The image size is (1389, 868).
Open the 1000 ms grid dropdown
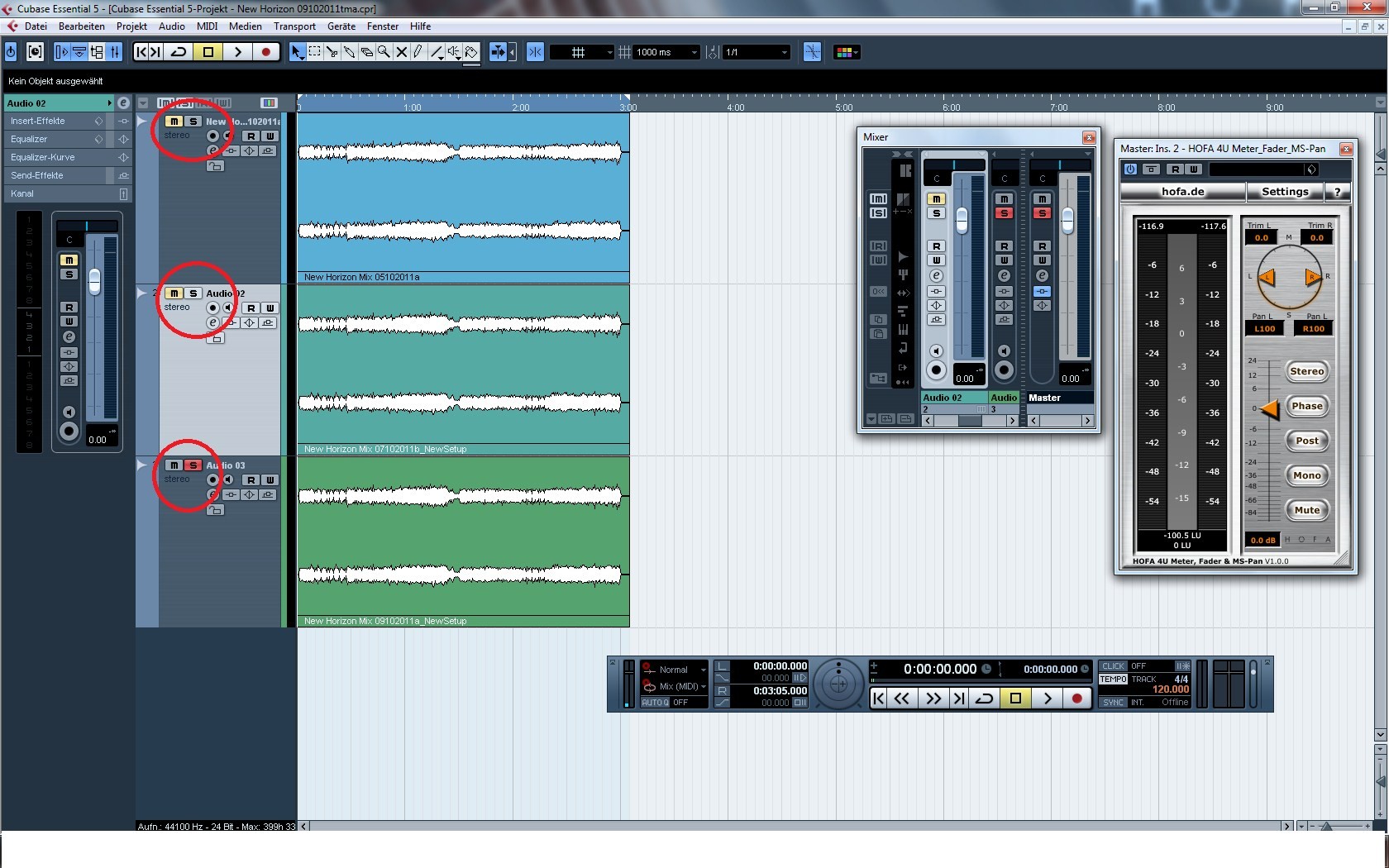(x=666, y=52)
